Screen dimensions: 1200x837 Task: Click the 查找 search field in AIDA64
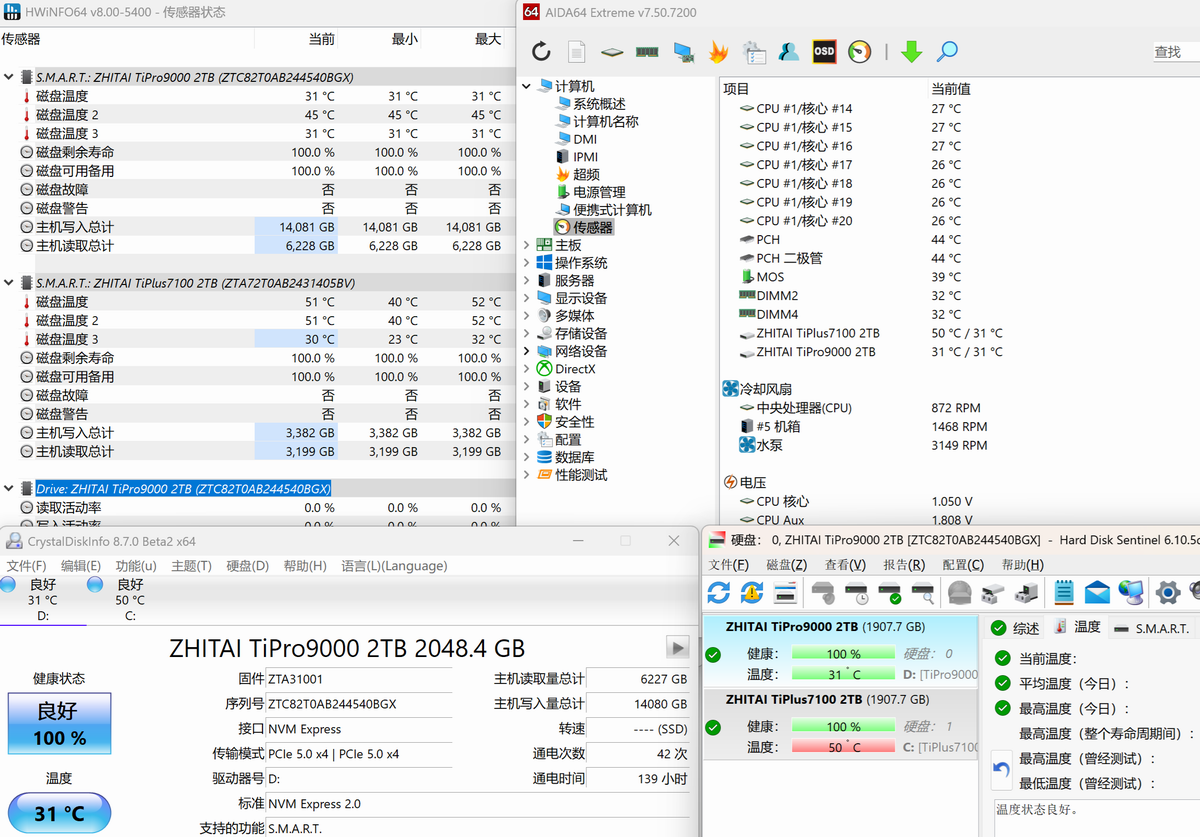1175,52
